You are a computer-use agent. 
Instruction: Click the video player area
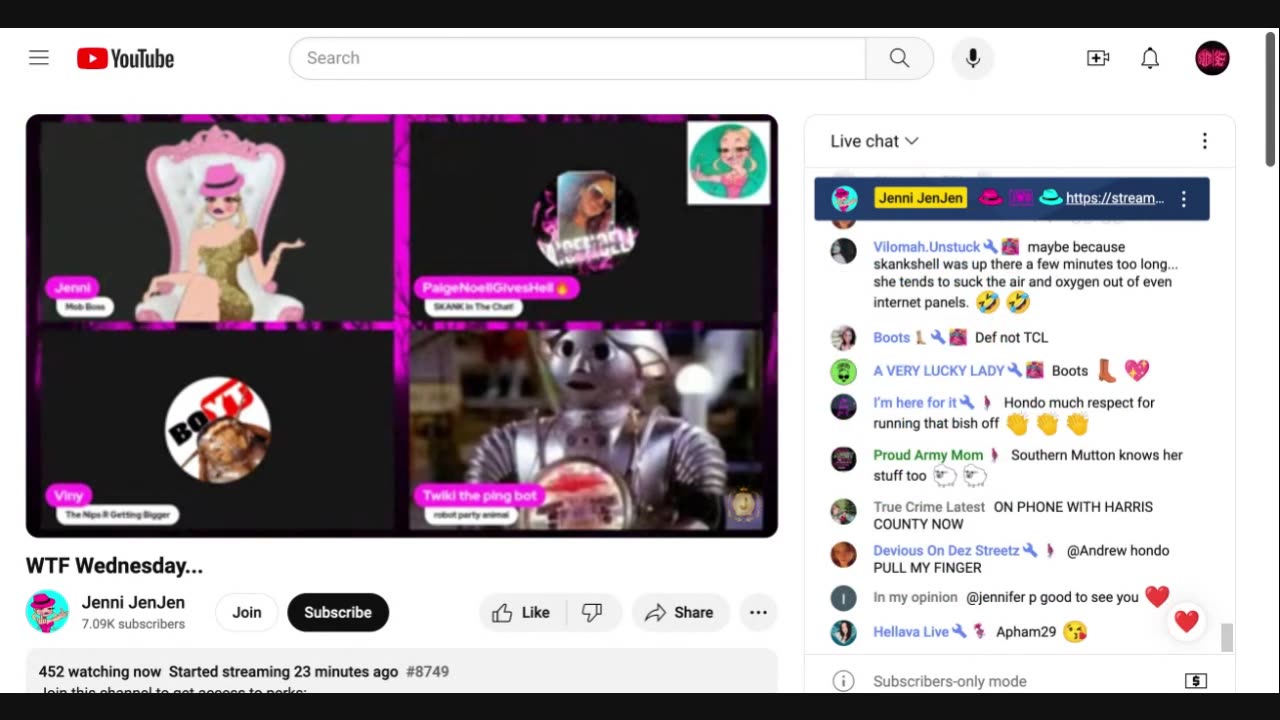point(402,326)
